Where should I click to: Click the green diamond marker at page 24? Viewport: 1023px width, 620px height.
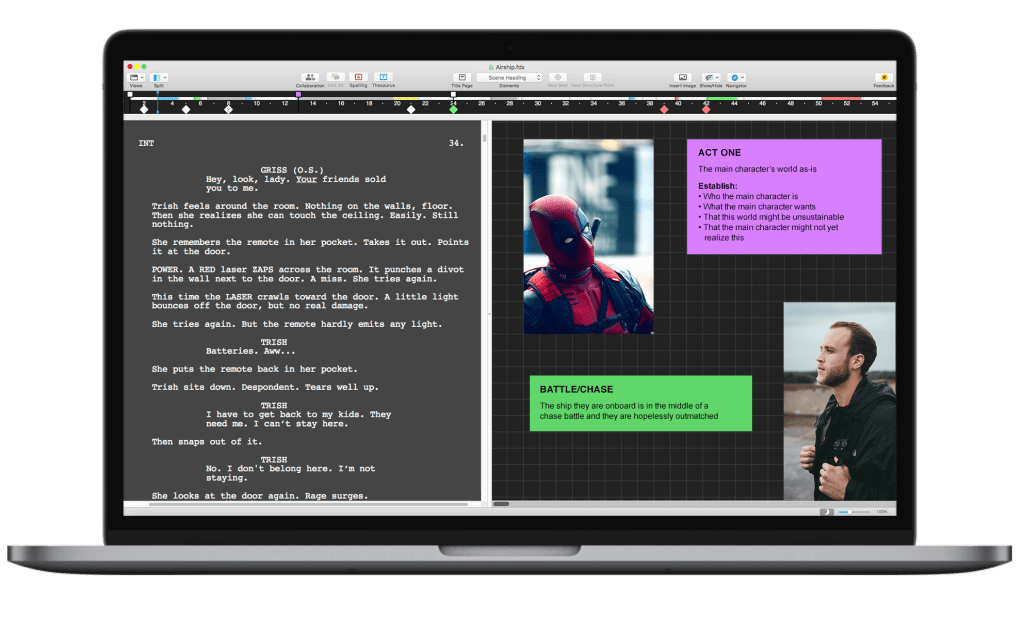coord(453,109)
